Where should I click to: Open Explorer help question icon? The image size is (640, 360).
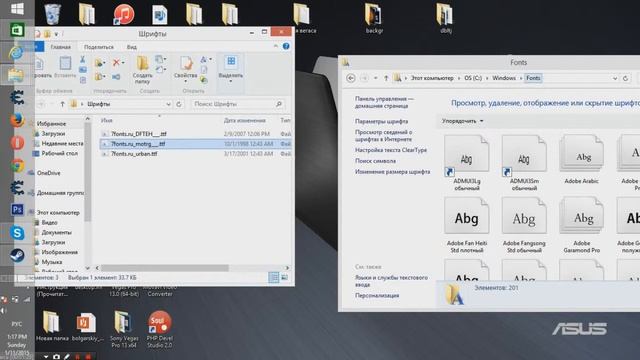(286, 46)
